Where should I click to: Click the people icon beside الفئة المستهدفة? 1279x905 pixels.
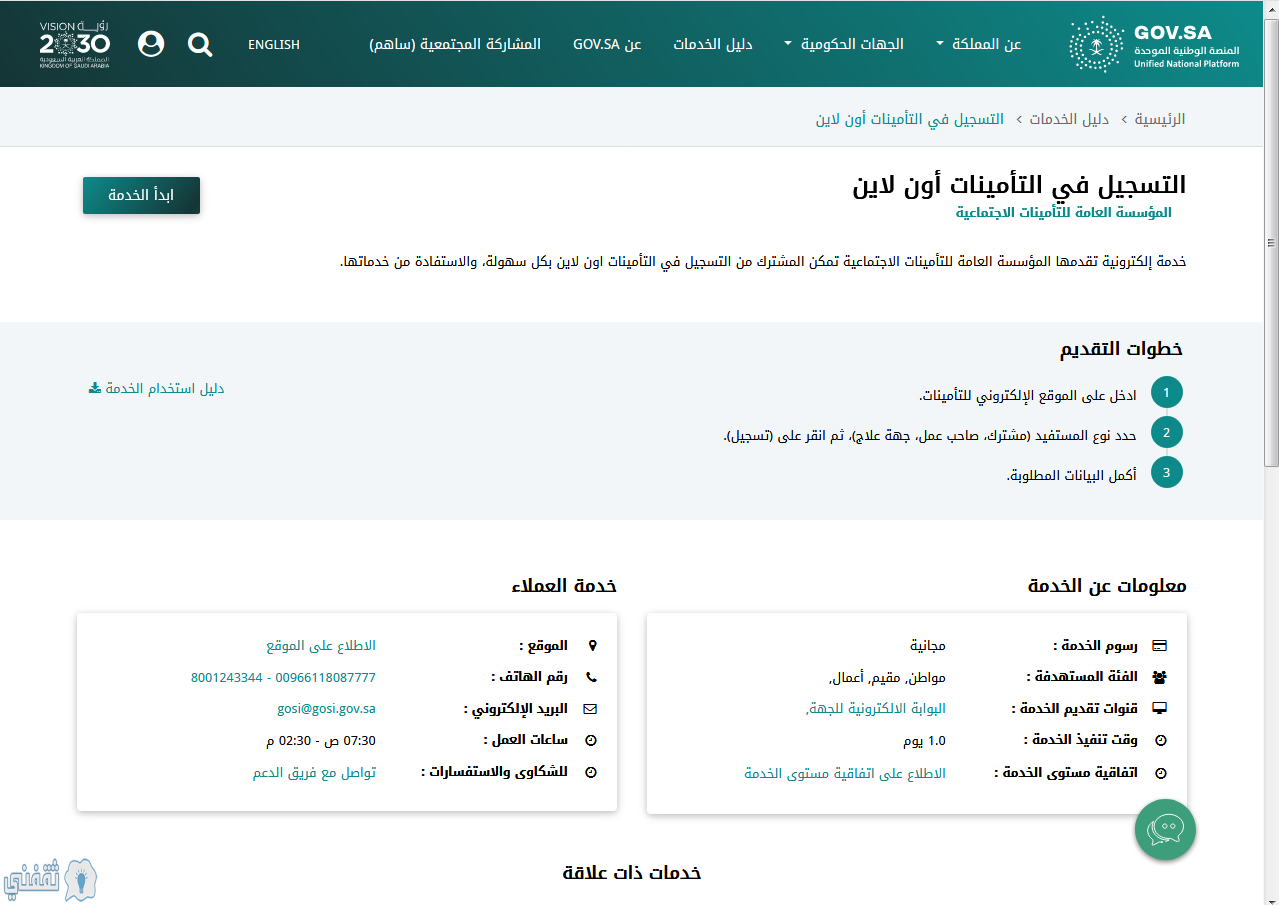[1160, 677]
